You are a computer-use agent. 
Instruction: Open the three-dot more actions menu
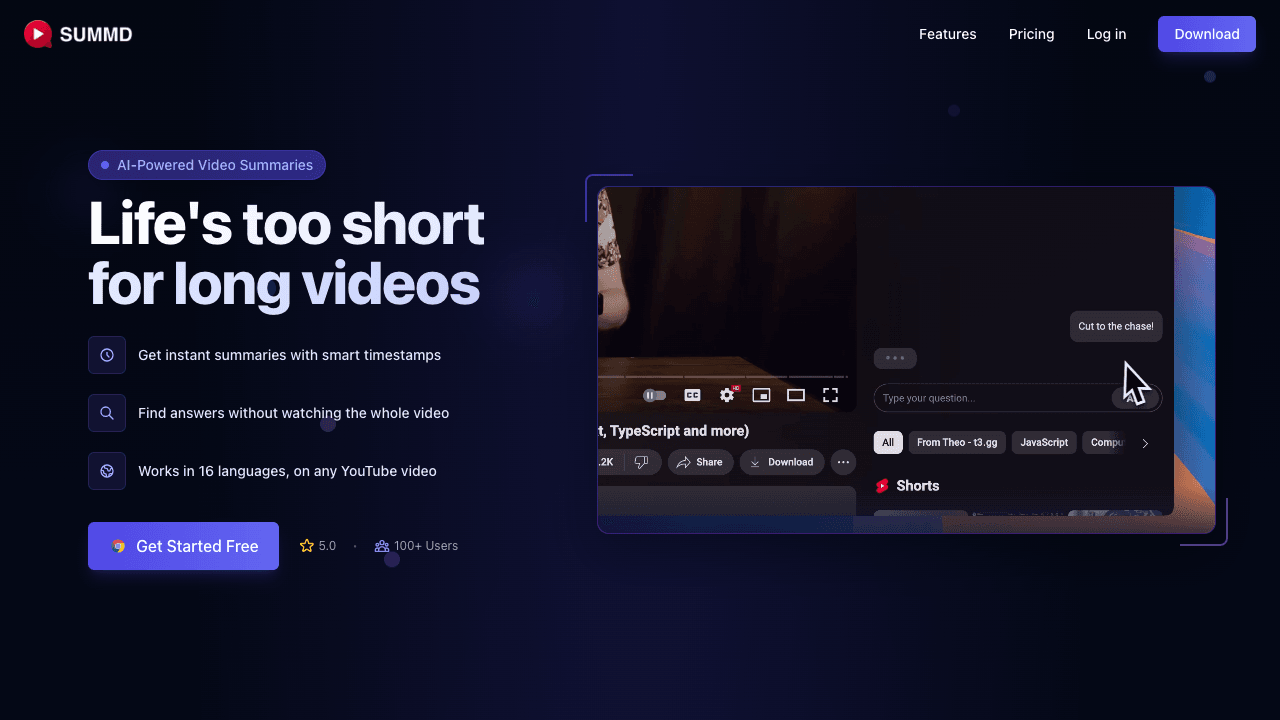coord(843,462)
